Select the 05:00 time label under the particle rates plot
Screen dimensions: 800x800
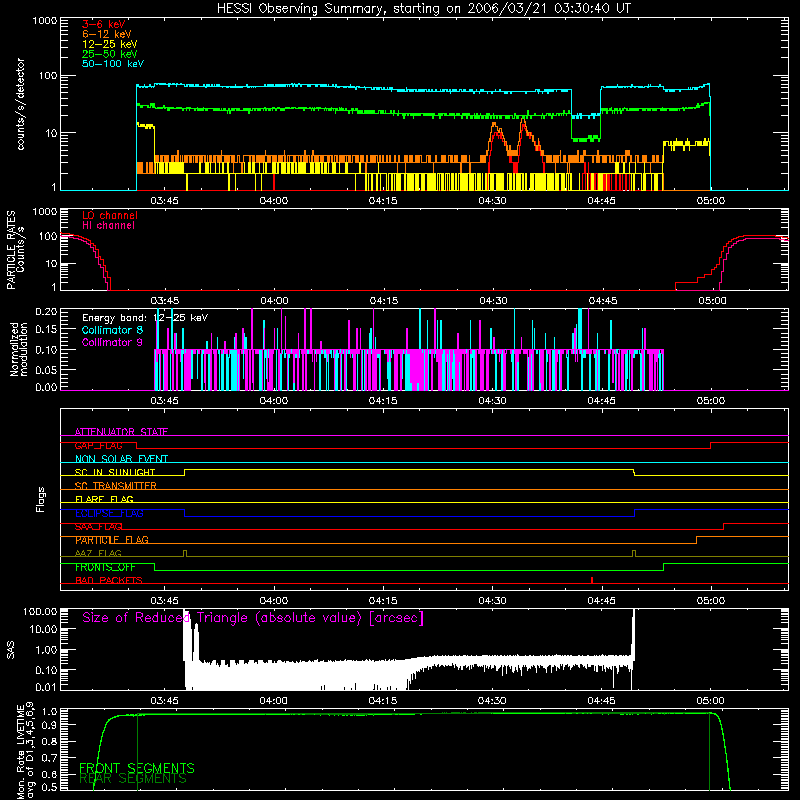(712, 301)
